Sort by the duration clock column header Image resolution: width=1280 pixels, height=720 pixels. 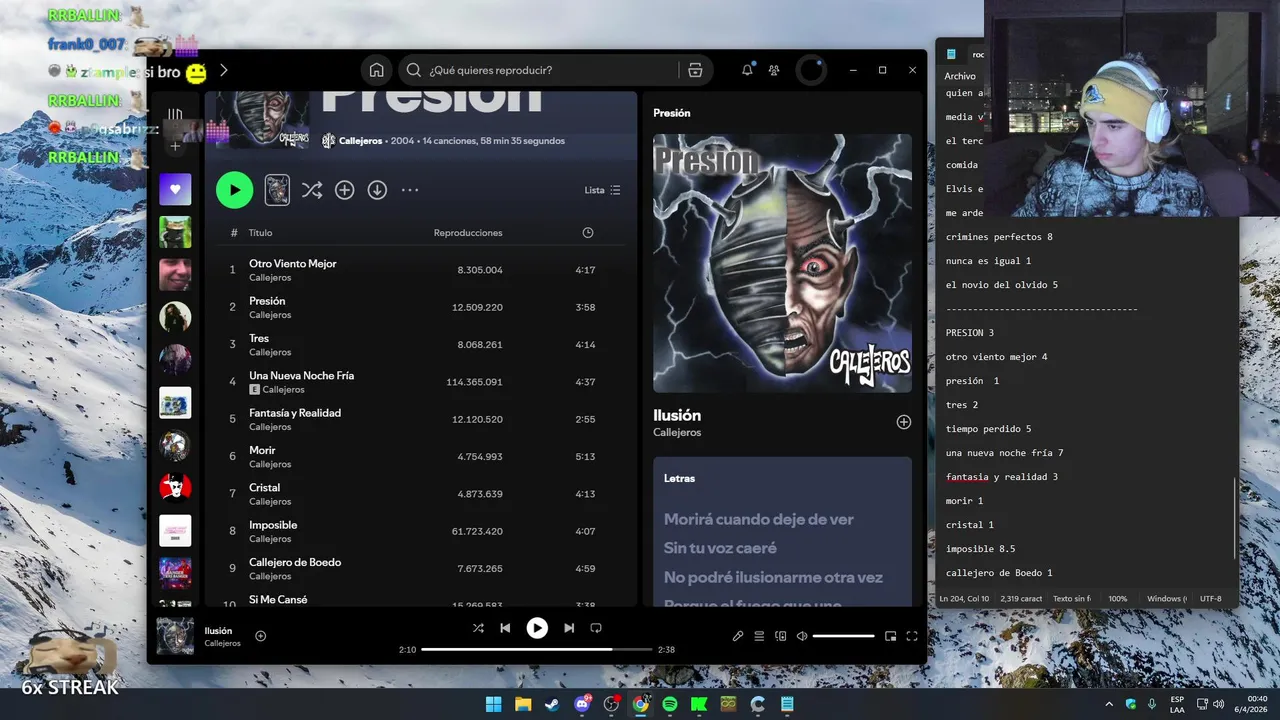click(588, 233)
